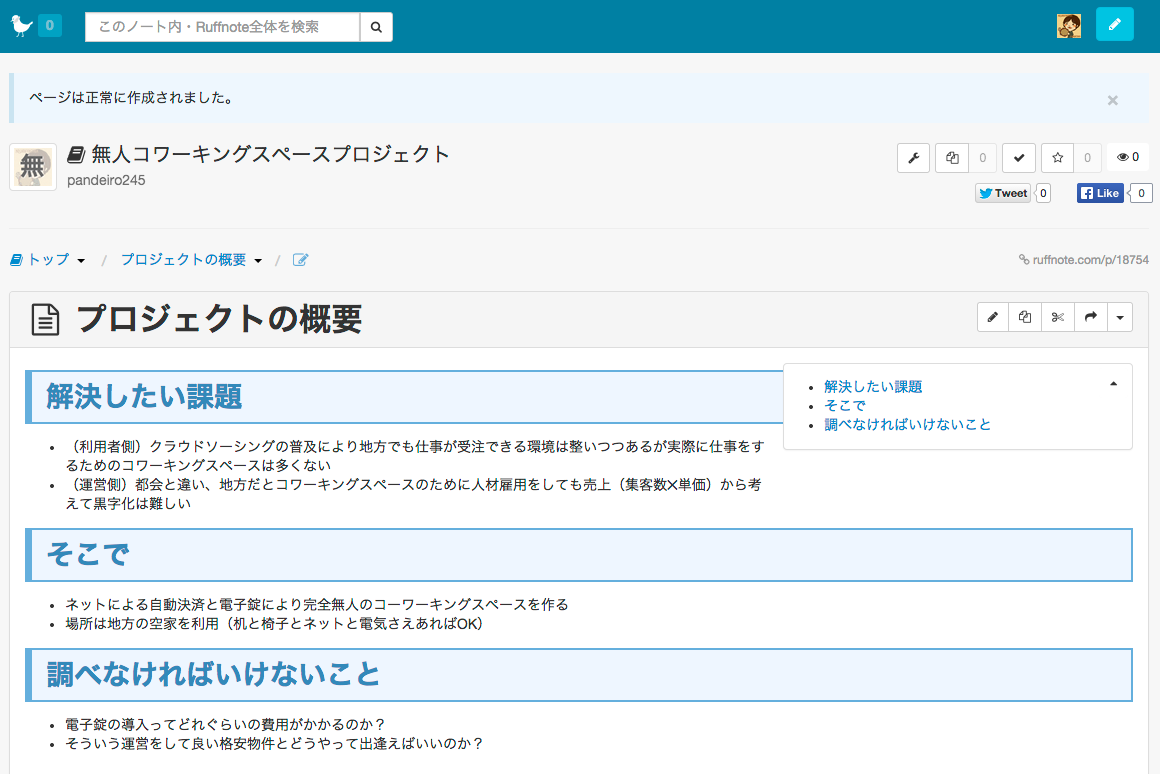Click the Ruffnote search input field
This screenshot has height=774, width=1160.
click(222, 27)
